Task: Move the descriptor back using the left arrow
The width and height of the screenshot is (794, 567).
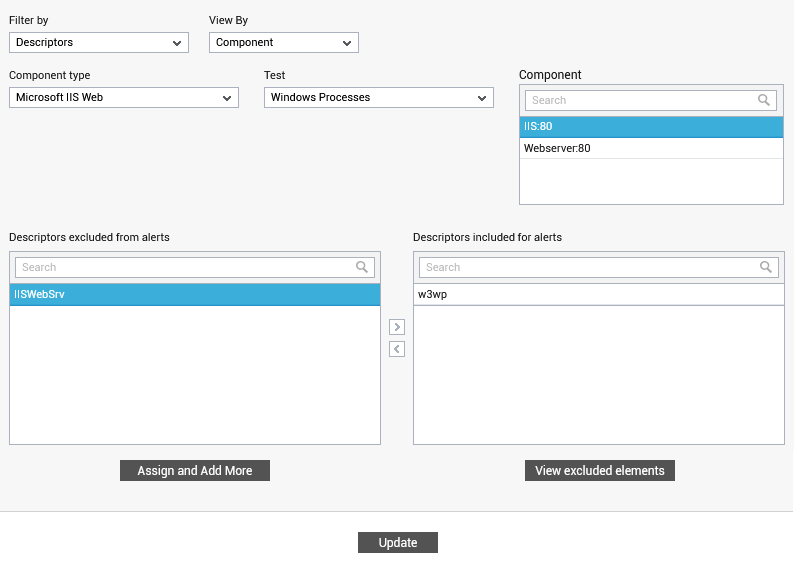Action: click(397, 349)
